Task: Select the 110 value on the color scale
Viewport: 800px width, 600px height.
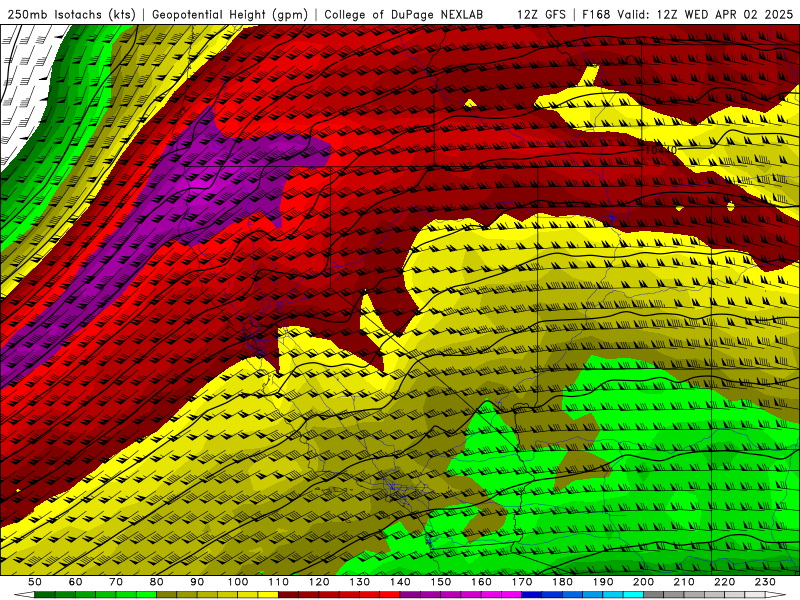Action: pyautogui.click(x=279, y=582)
